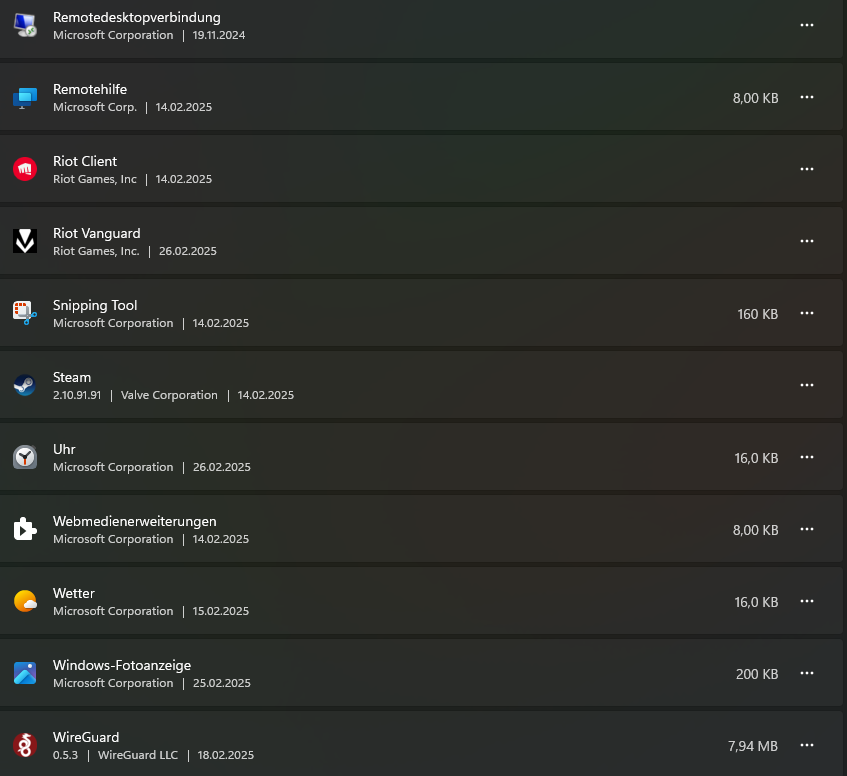Click the red Riot Client icon
This screenshot has height=776, width=847.
point(25,169)
